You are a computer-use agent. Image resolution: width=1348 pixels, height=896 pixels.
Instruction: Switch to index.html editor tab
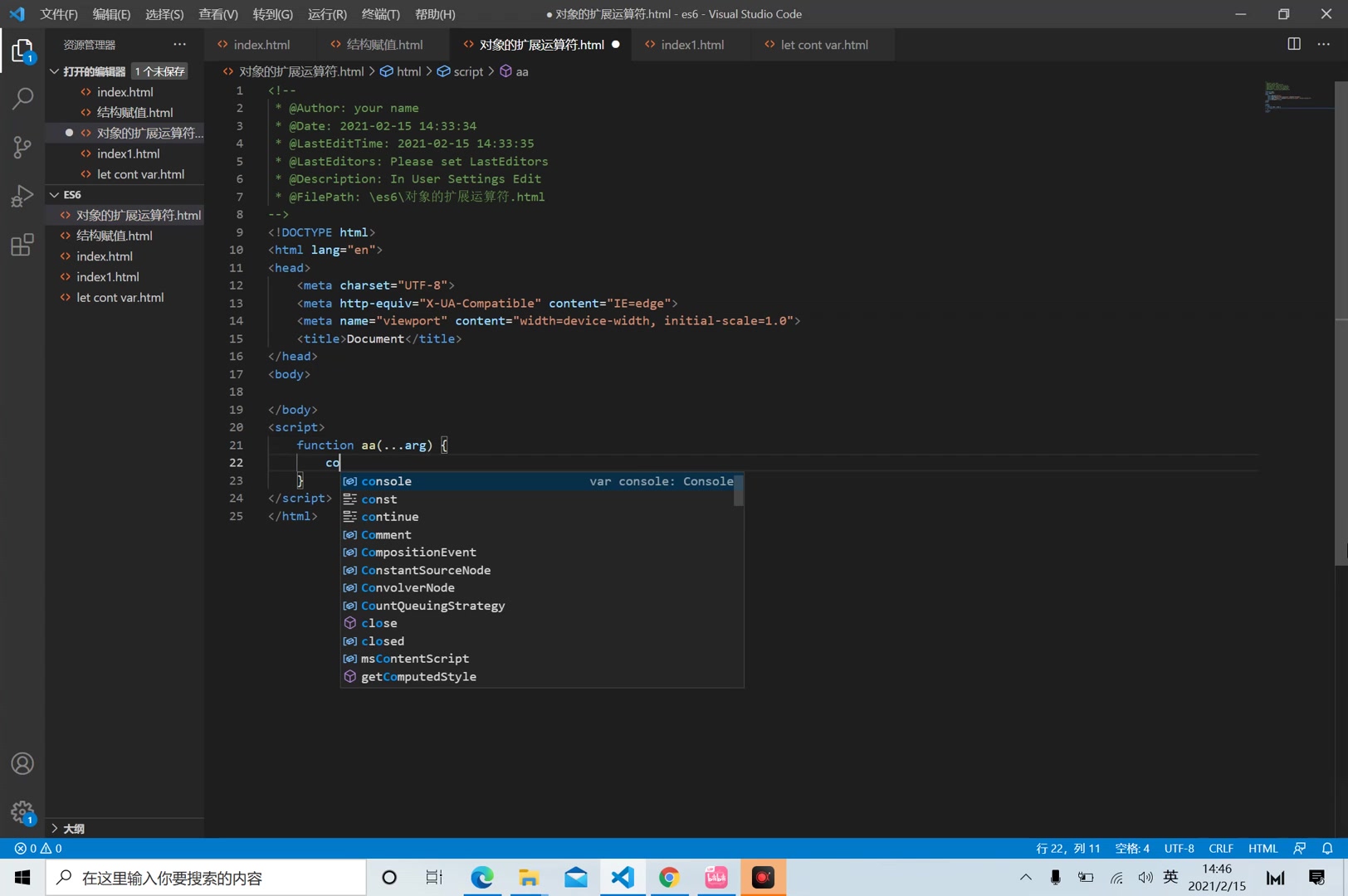tap(260, 45)
